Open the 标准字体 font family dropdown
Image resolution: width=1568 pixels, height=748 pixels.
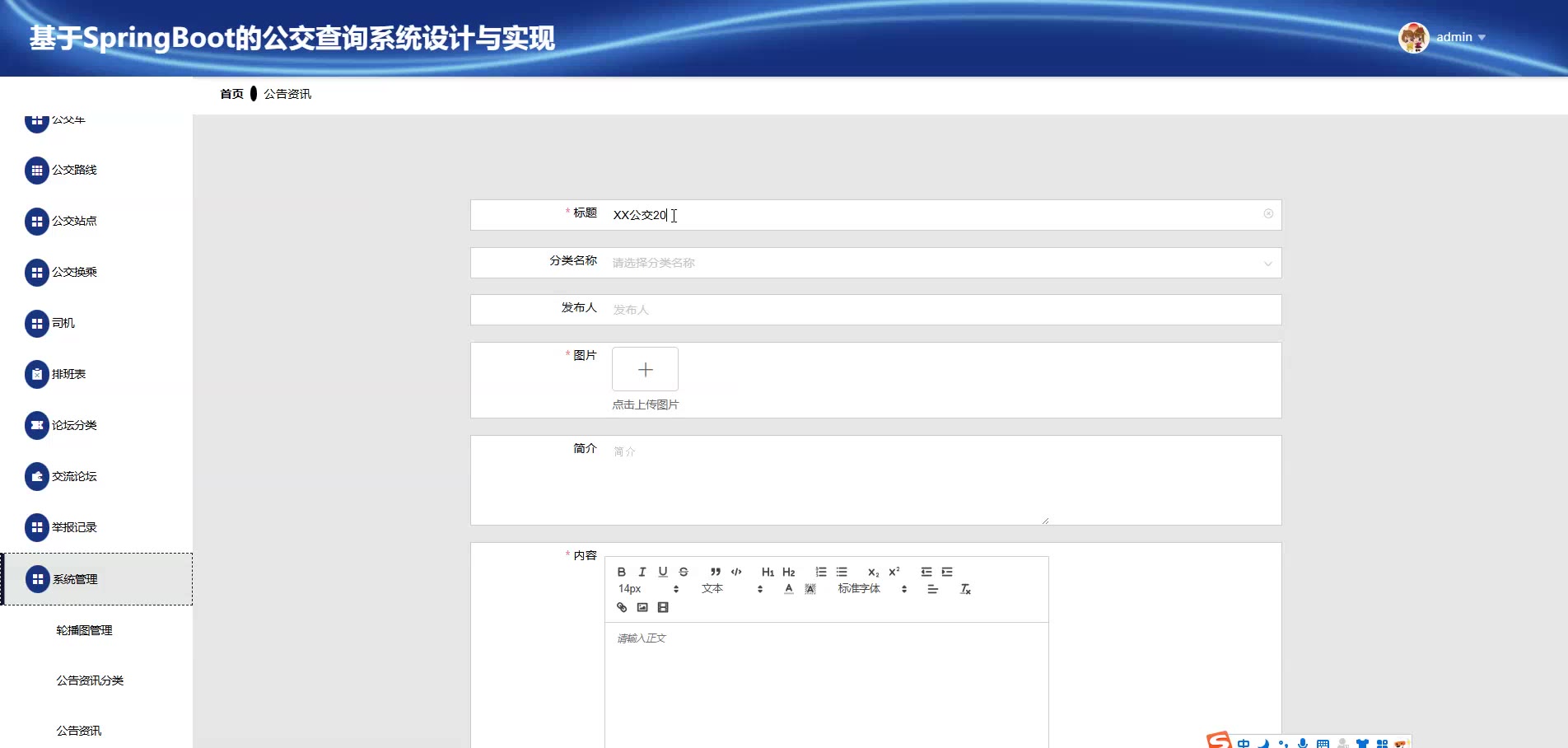pos(872,589)
